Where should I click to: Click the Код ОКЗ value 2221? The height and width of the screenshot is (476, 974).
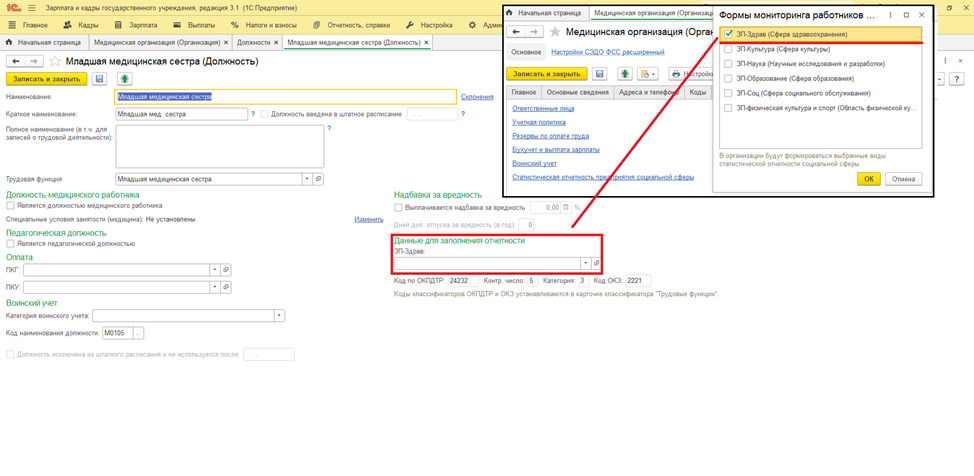(x=638, y=281)
